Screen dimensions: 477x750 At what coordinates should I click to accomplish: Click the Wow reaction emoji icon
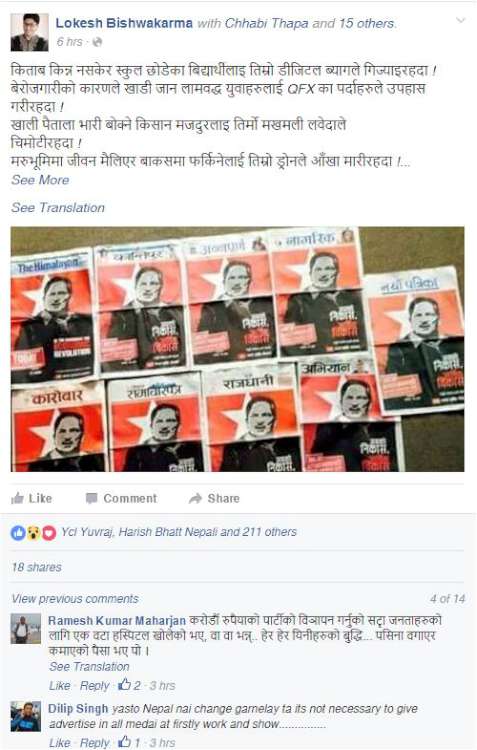[x=33, y=532]
